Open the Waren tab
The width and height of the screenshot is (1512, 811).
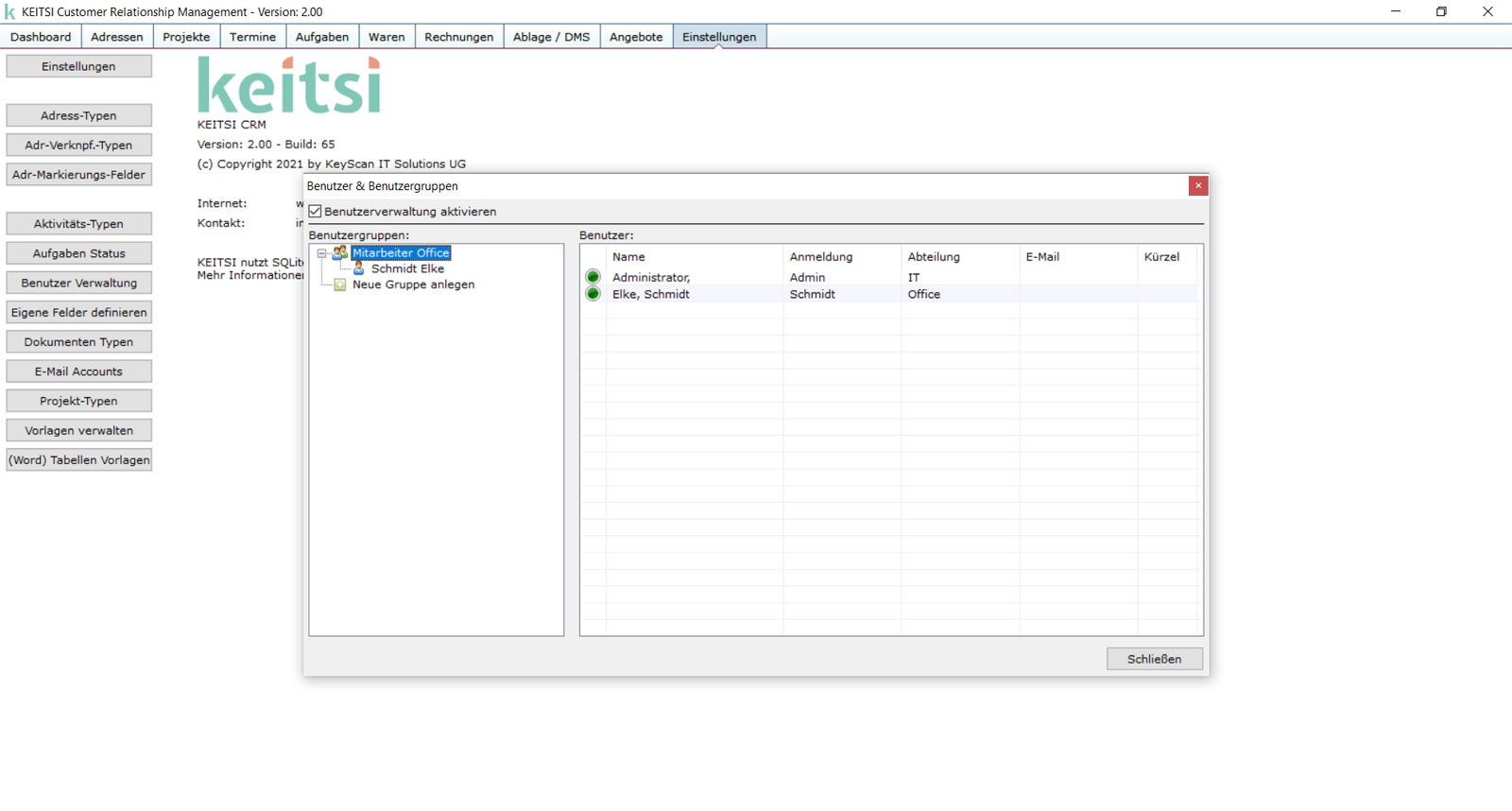tap(387, 37)
